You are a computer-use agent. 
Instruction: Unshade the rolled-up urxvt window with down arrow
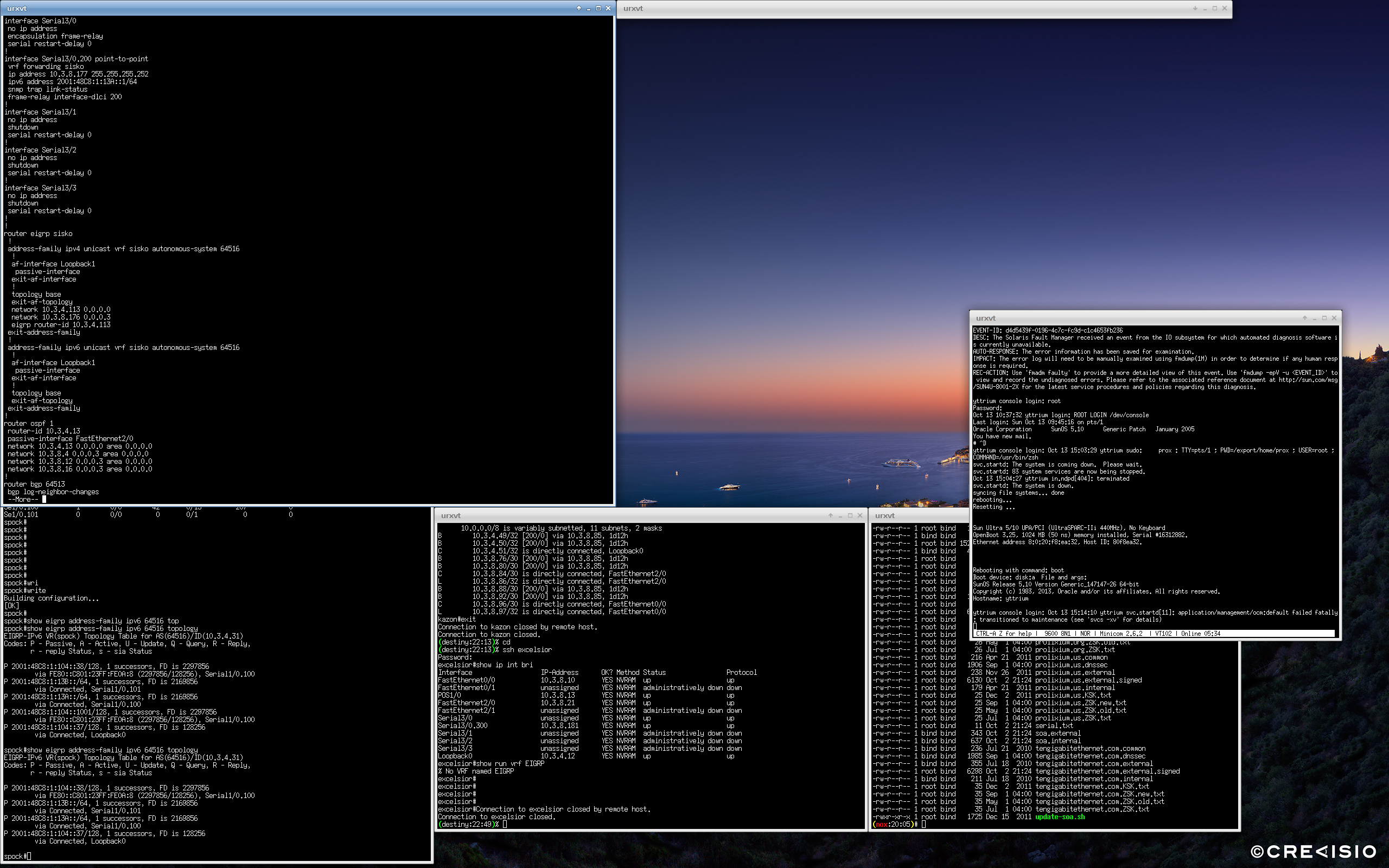(1195, 8)
